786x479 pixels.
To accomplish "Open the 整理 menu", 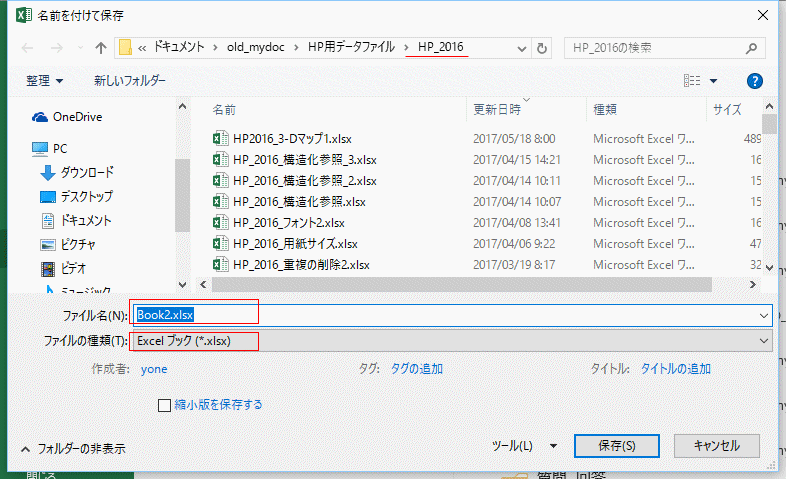I will [45, 81].
